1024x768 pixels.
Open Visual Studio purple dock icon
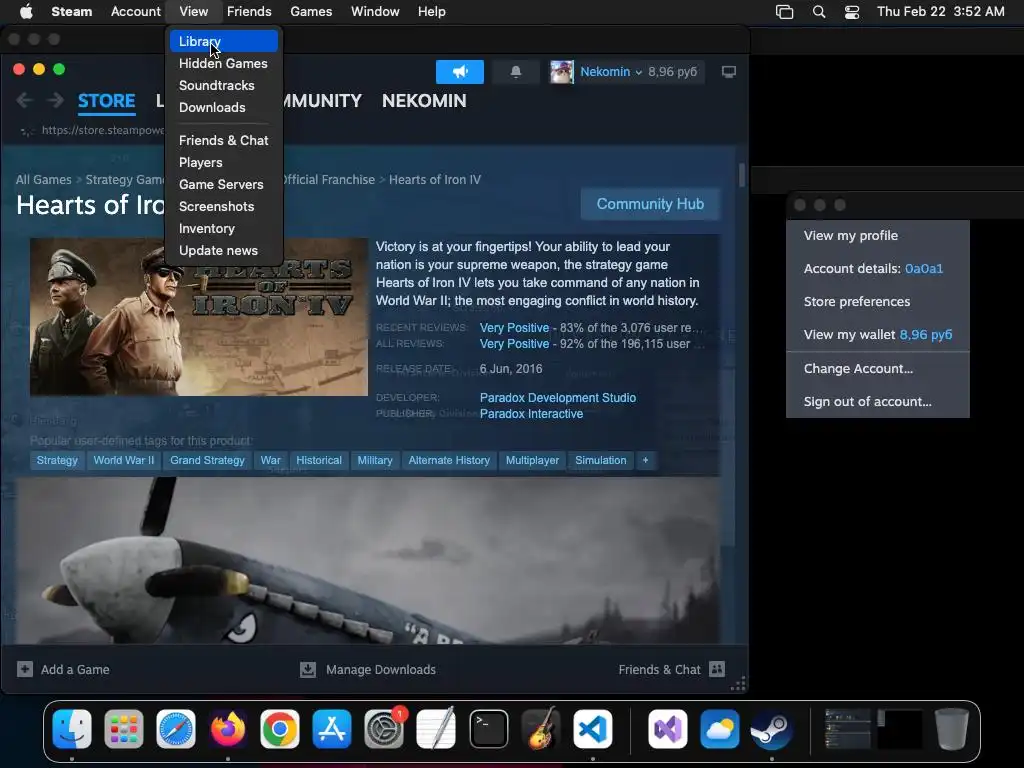point(667,729)
